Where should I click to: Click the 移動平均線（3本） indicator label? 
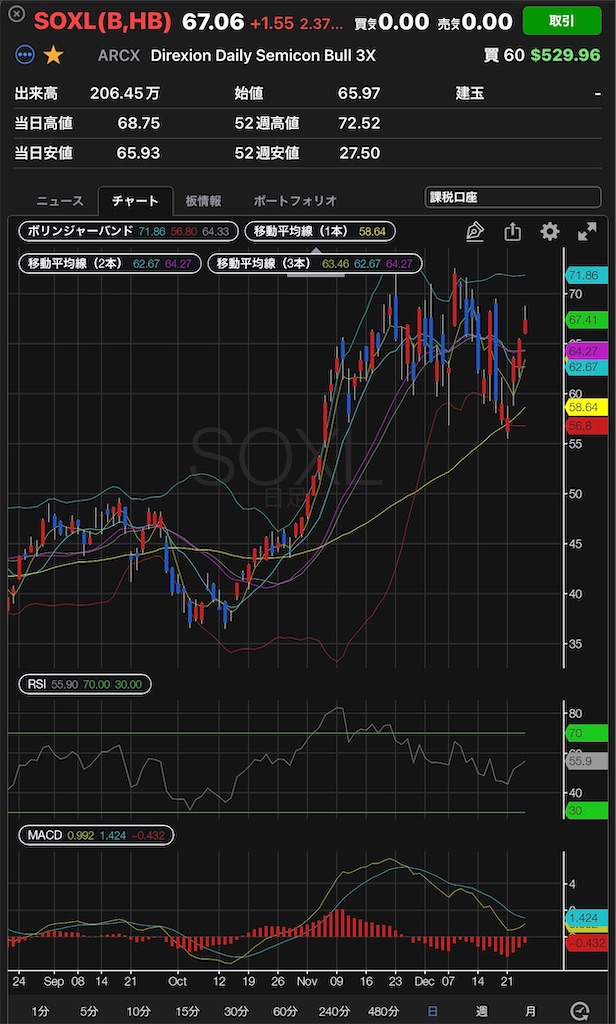[315, 264]
